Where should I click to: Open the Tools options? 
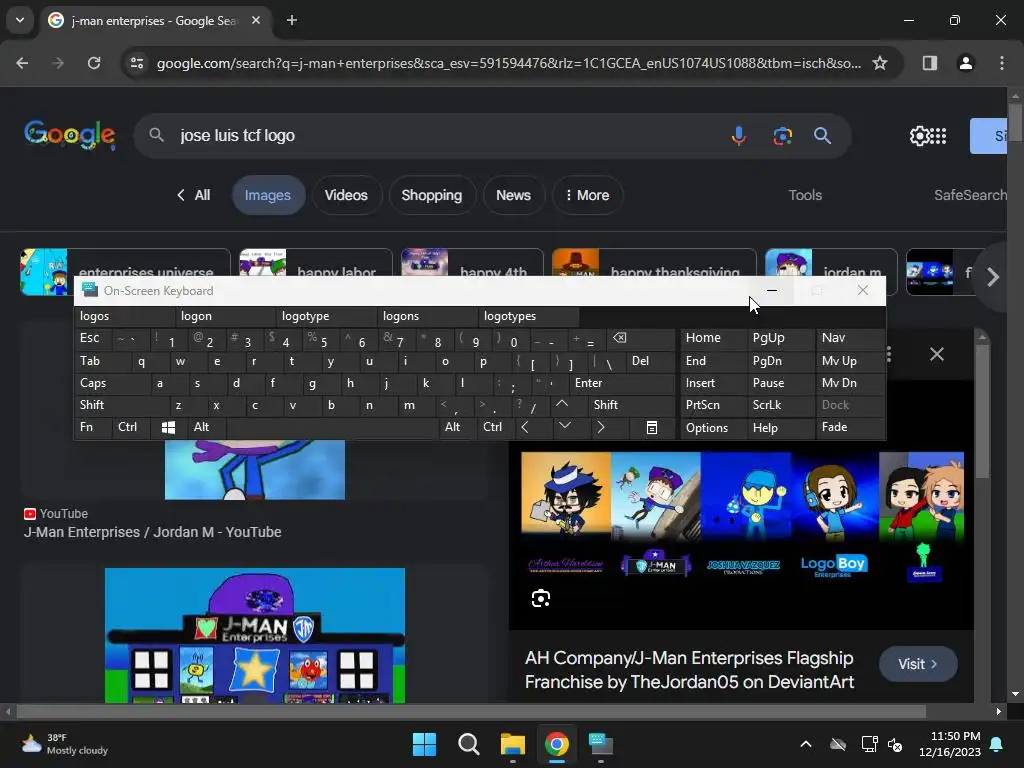coord(805,195)
